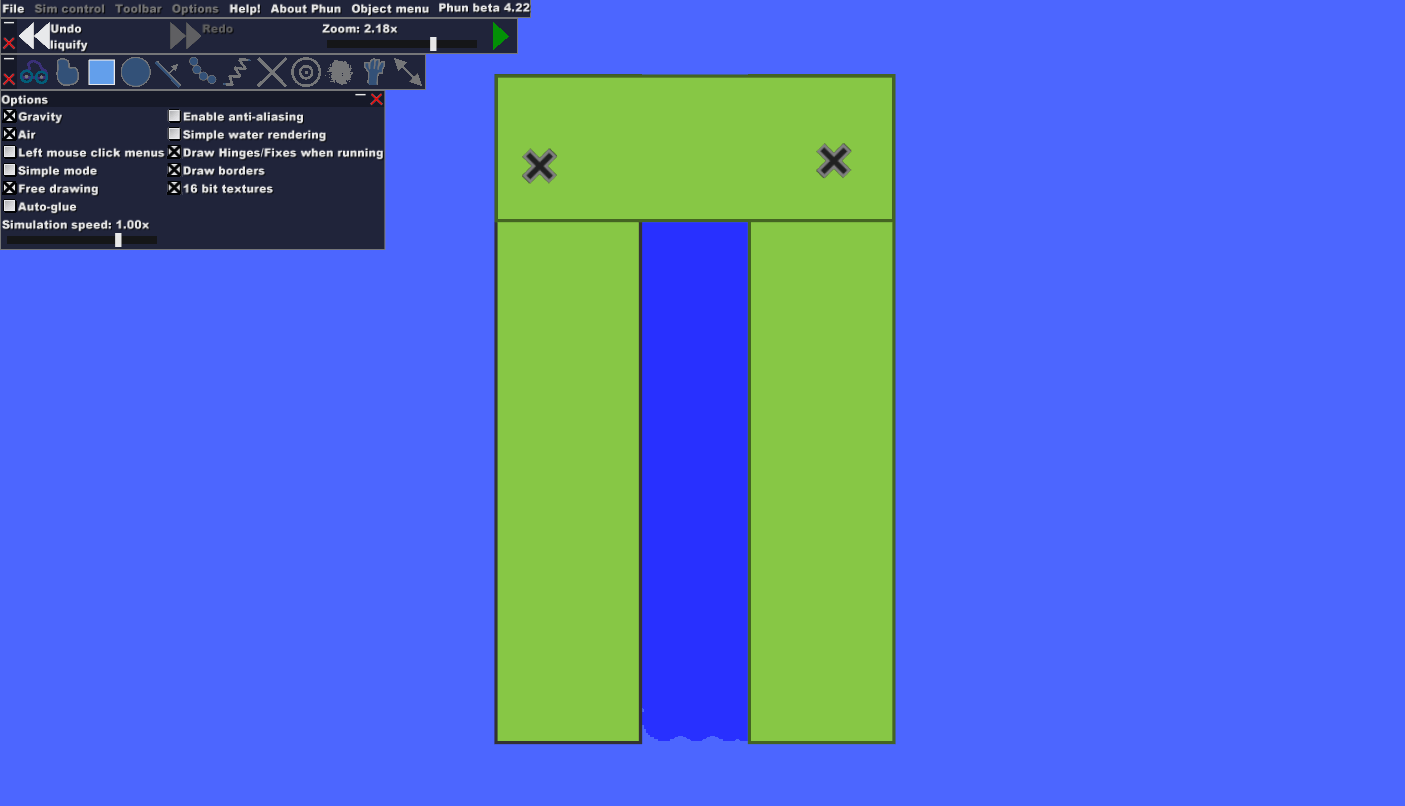Select the spring tool
1405x806 pixels.
click(x=236, y=72)
